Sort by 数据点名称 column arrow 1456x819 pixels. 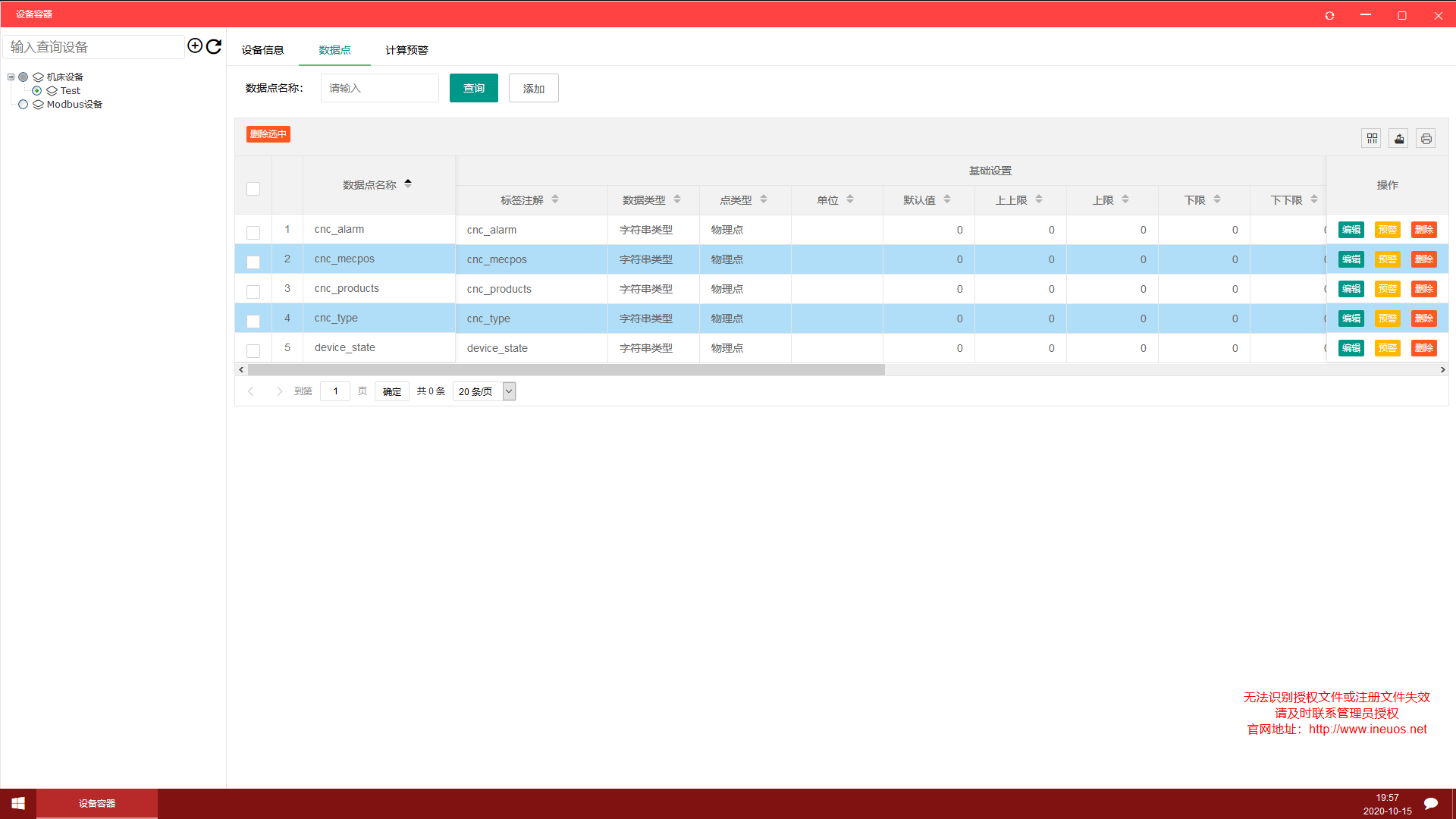[408, 184]
